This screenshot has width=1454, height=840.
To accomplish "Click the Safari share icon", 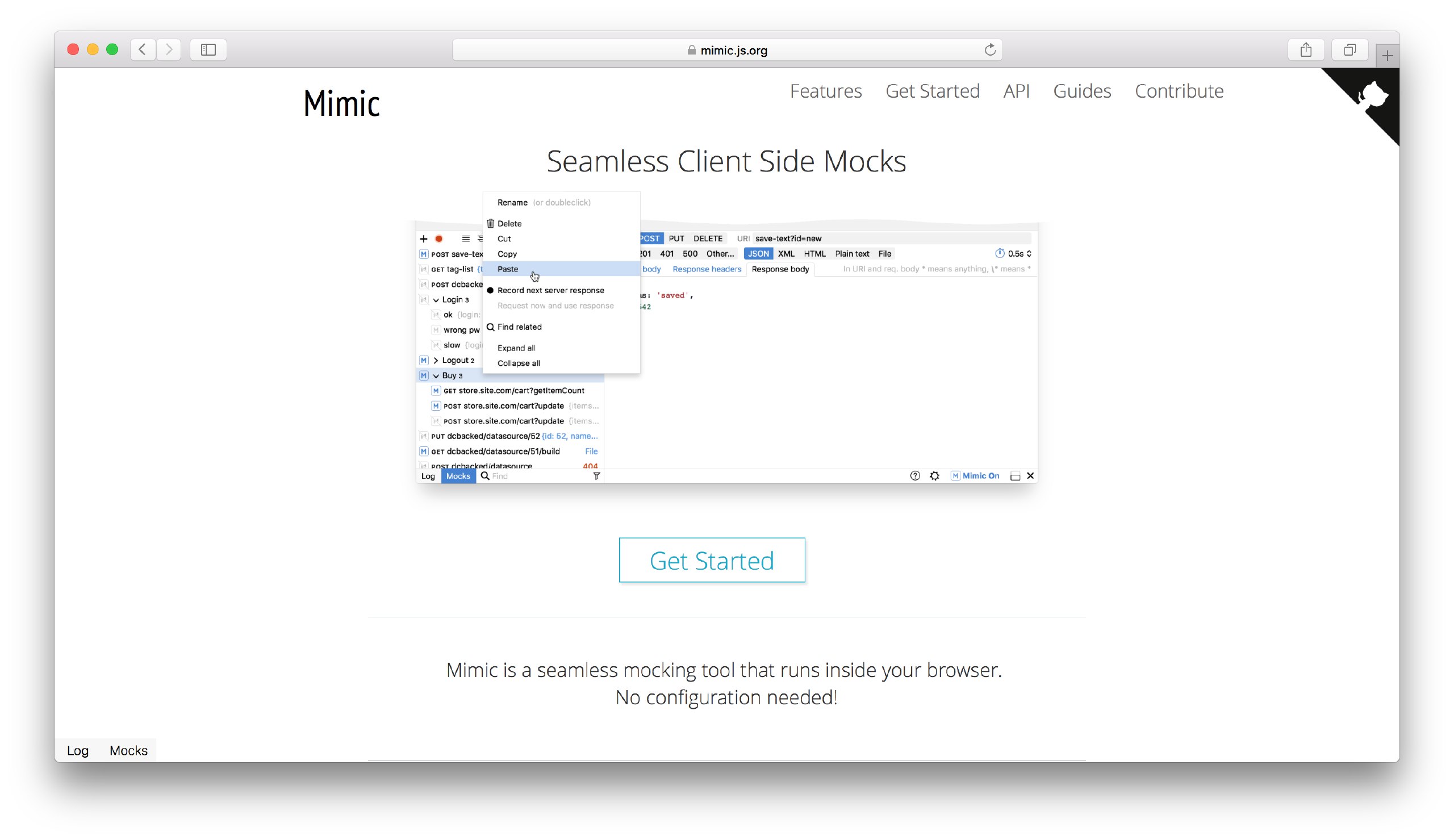I will click(1306, 49).
